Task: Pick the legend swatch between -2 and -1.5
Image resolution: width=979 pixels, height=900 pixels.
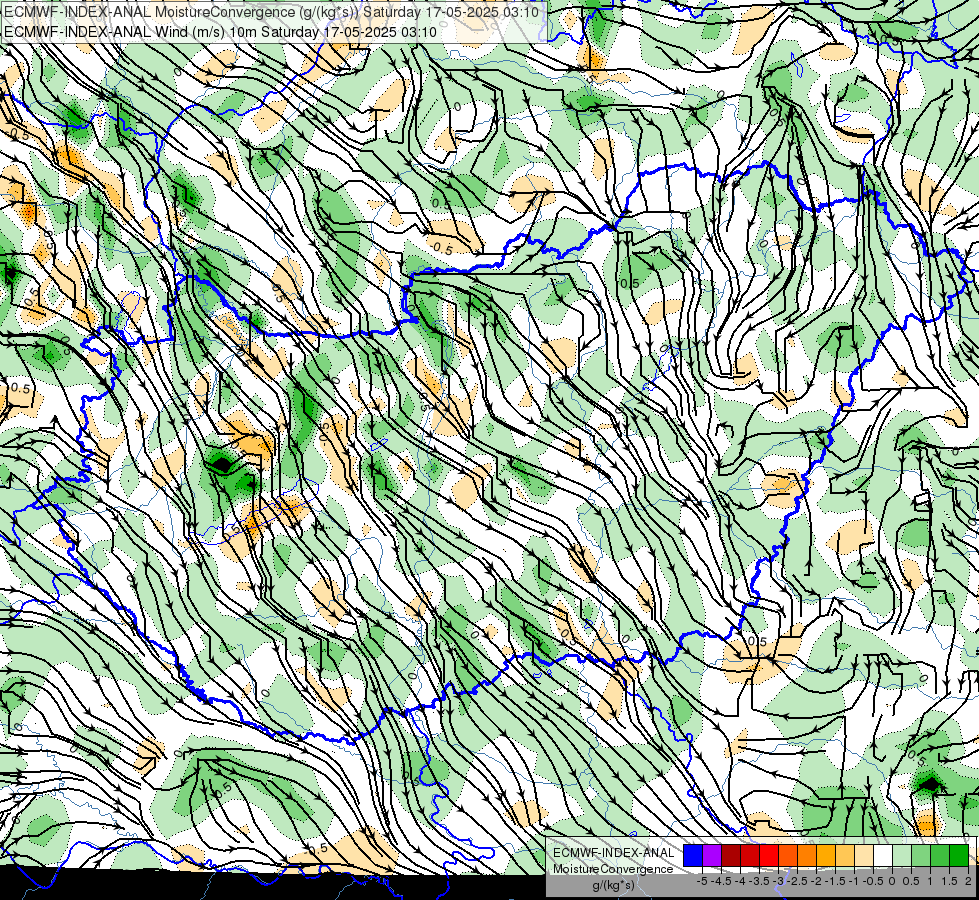Action: (826, 855)
